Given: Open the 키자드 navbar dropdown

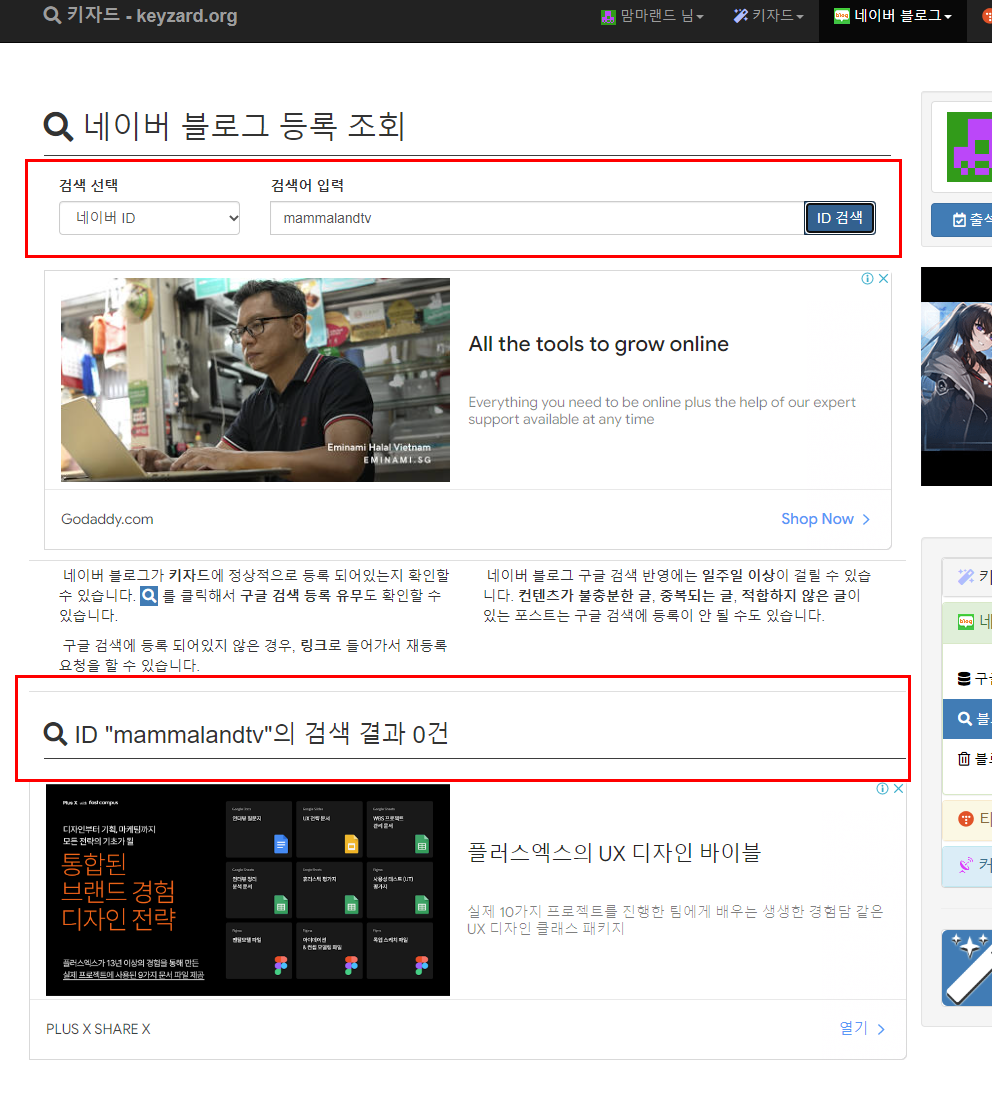Looking at the screenshot, I should point(769,15).
